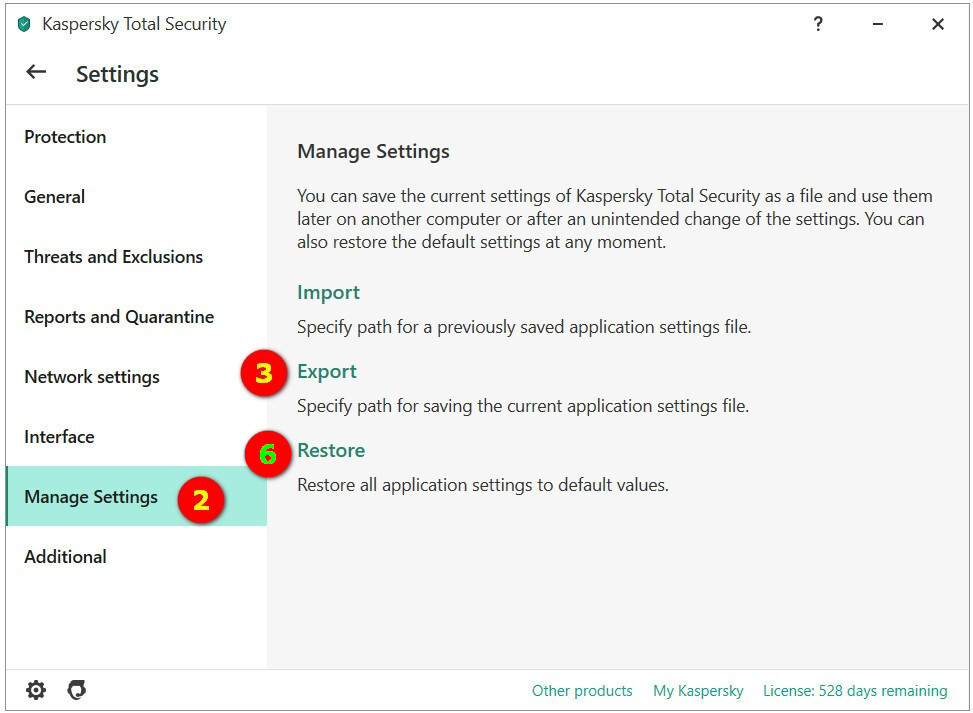Go back using the arrow beside Settings
The height and width of the screenshot is (713, 973).
pyautogui.click(x=36, y=72)
